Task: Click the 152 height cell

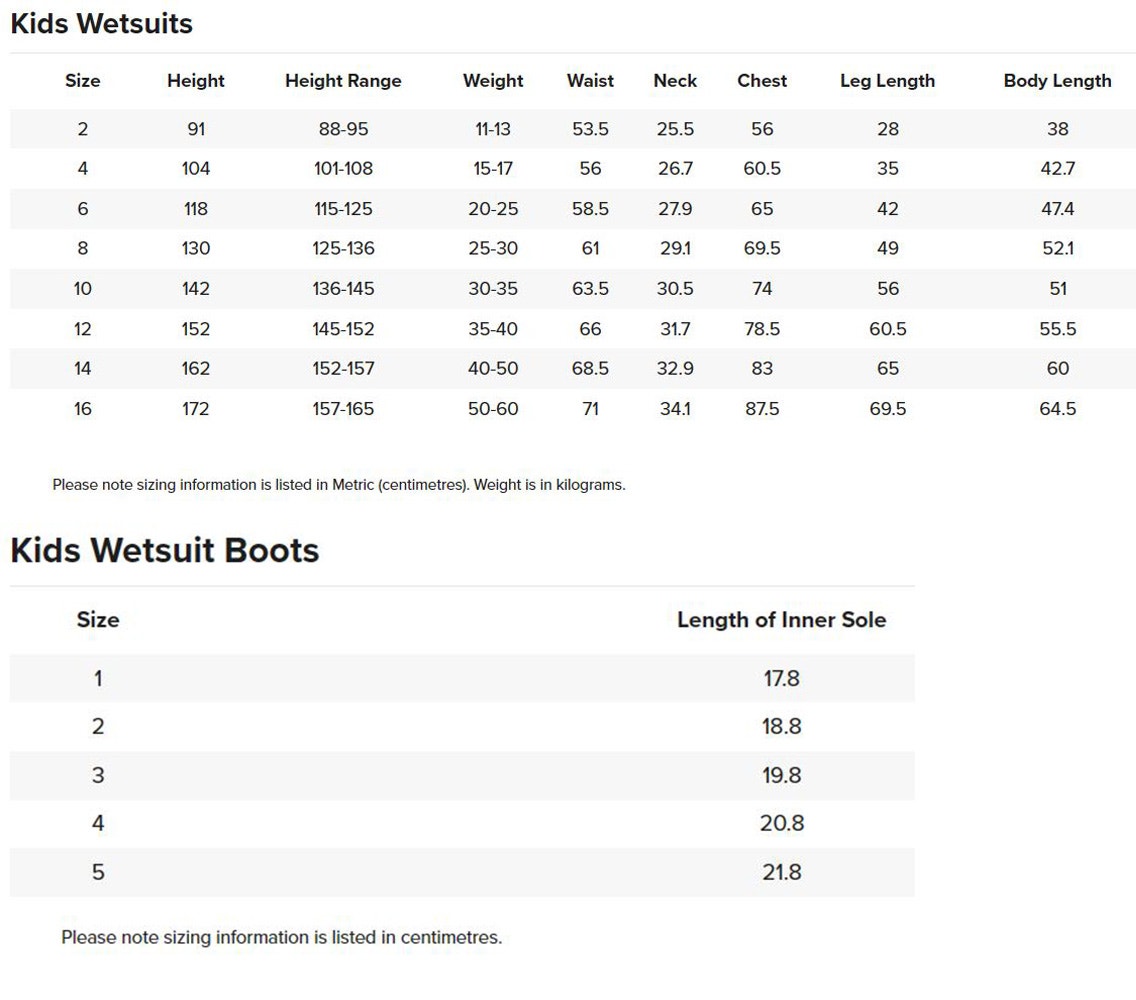Action: click(196, 329)
